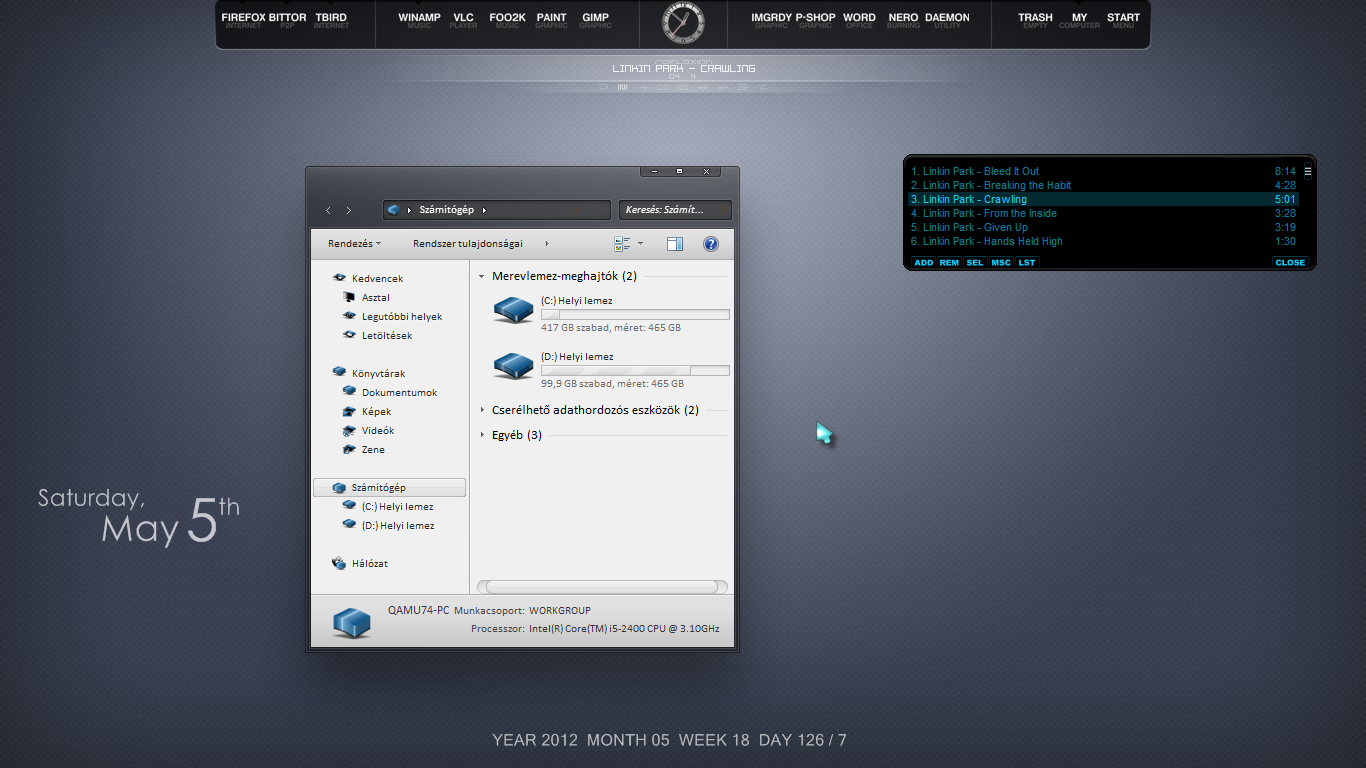Screen dimensions: 1366x768
Task: Expand Cserélhető adathordozós eszközök group
Action: (x=482, y=410)
